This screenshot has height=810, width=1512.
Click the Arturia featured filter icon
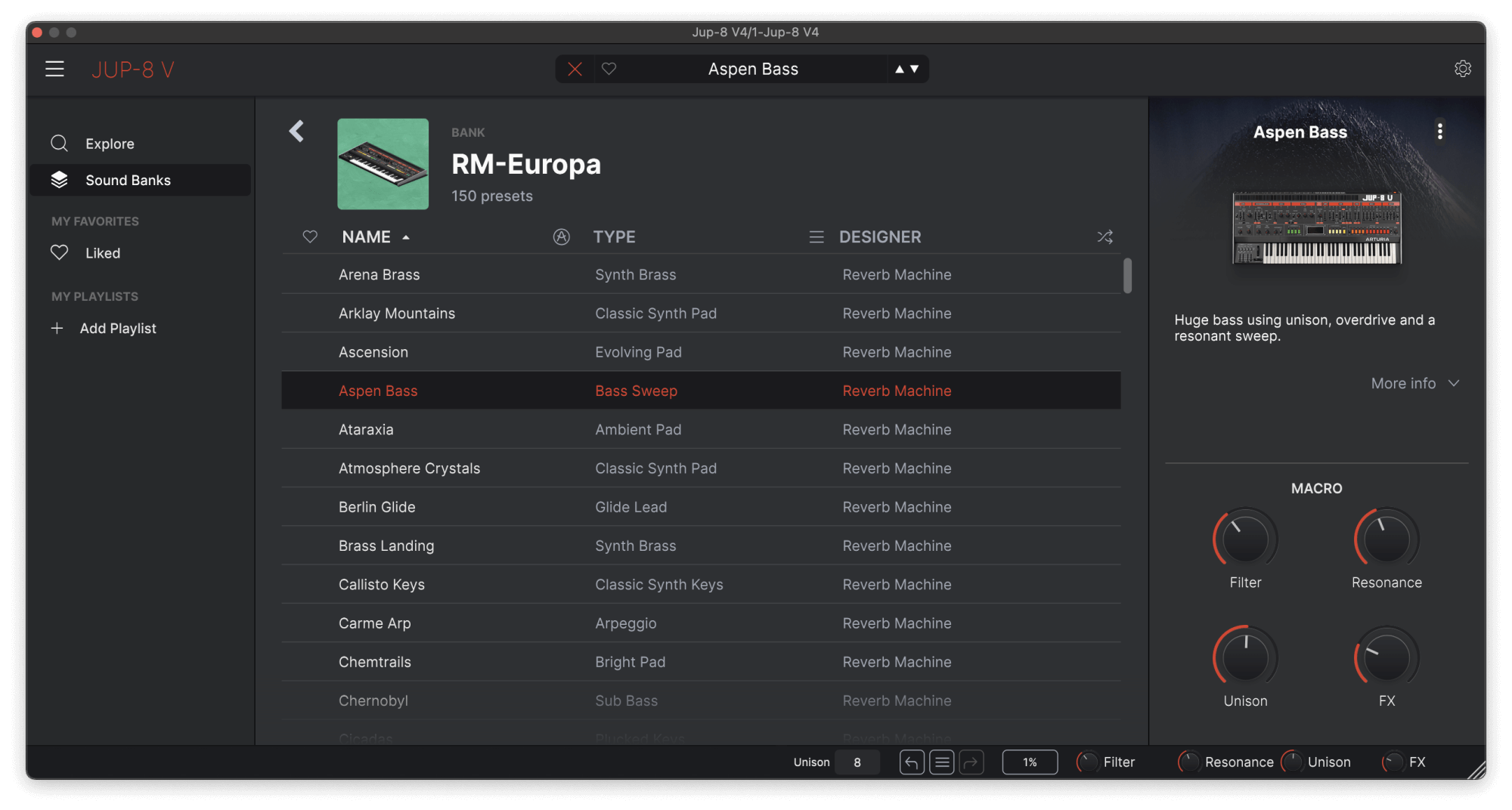pos(561,237)
